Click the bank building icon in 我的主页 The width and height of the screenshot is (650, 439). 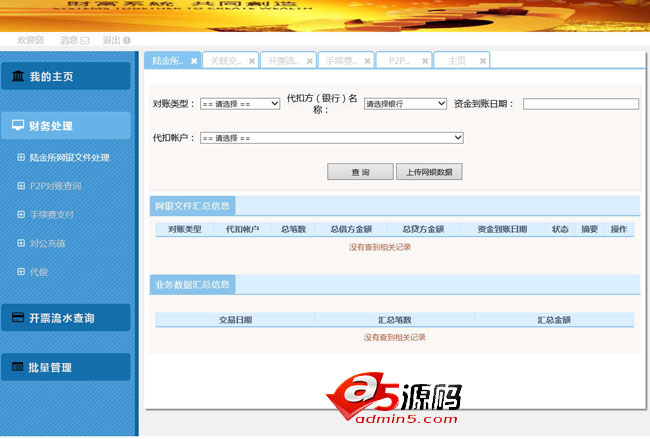click(18, 76)
